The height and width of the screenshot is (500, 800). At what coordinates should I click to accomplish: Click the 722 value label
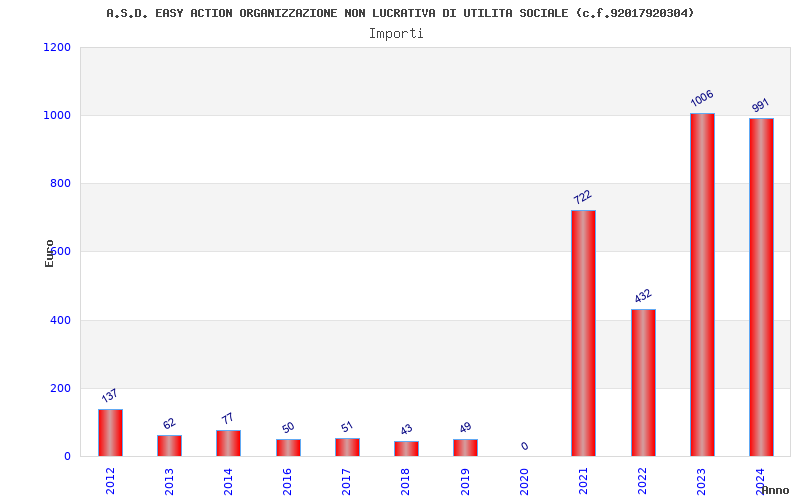coord(583,196)
